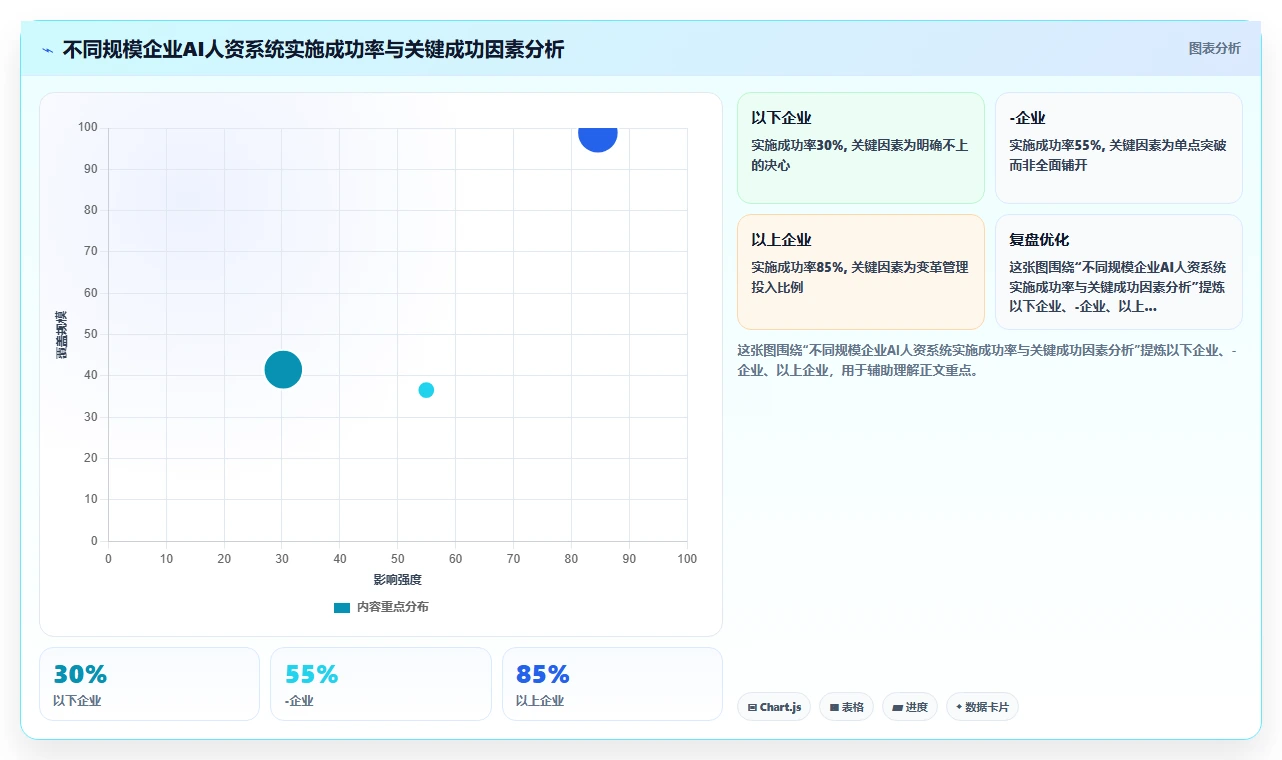Click the 表格 tag chip
This screenshot has width=1282, height=760.
coord(846,707)
